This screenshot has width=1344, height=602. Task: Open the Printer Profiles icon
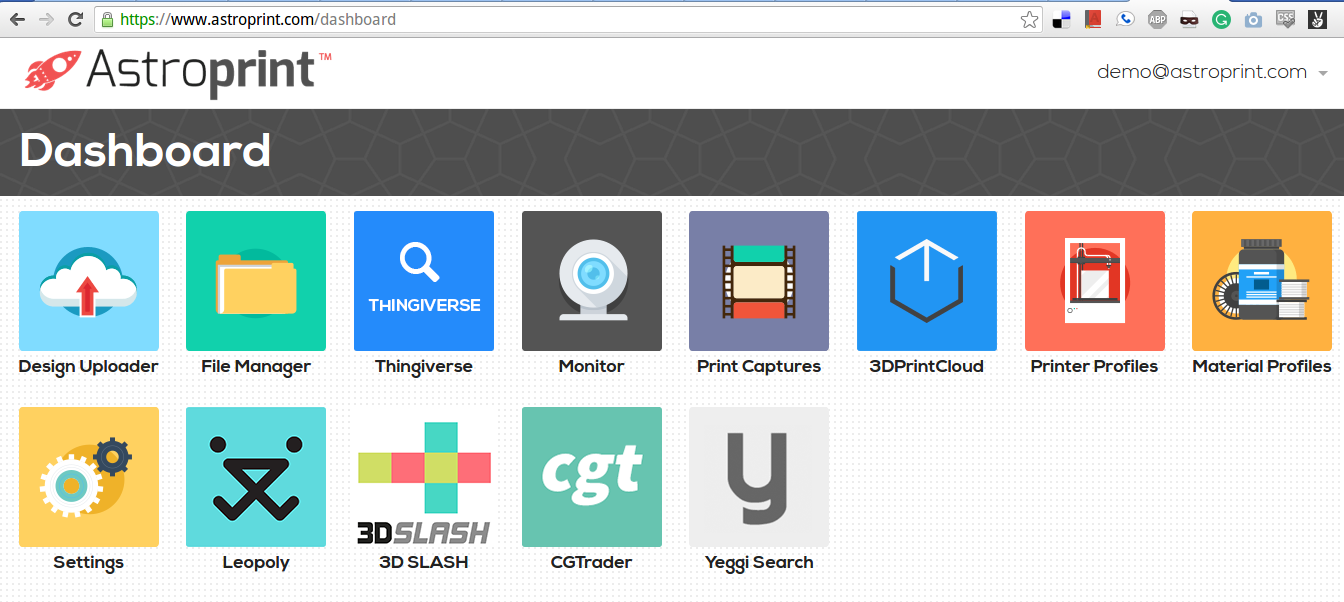(1095, 281)
